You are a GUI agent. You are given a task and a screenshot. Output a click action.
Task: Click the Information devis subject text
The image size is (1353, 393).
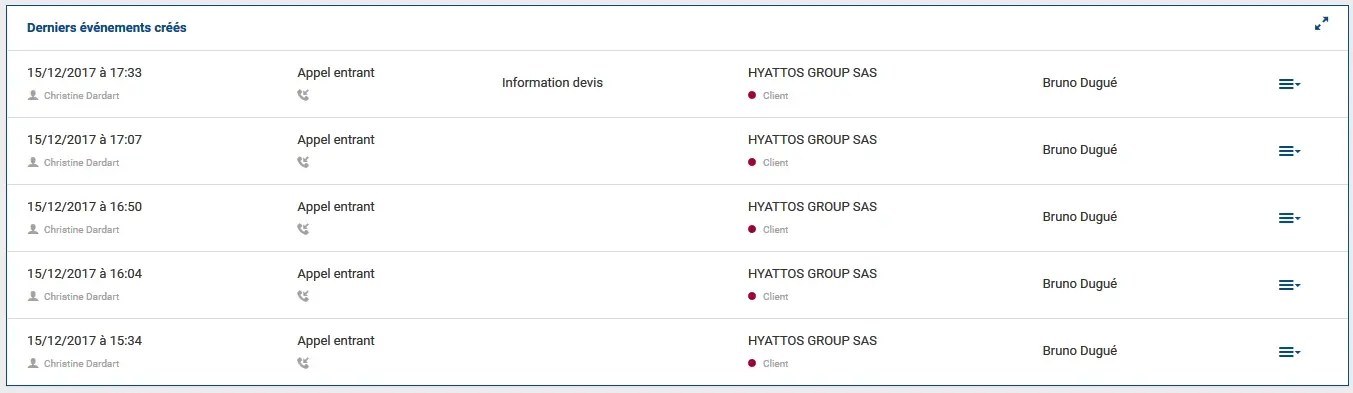552,83
